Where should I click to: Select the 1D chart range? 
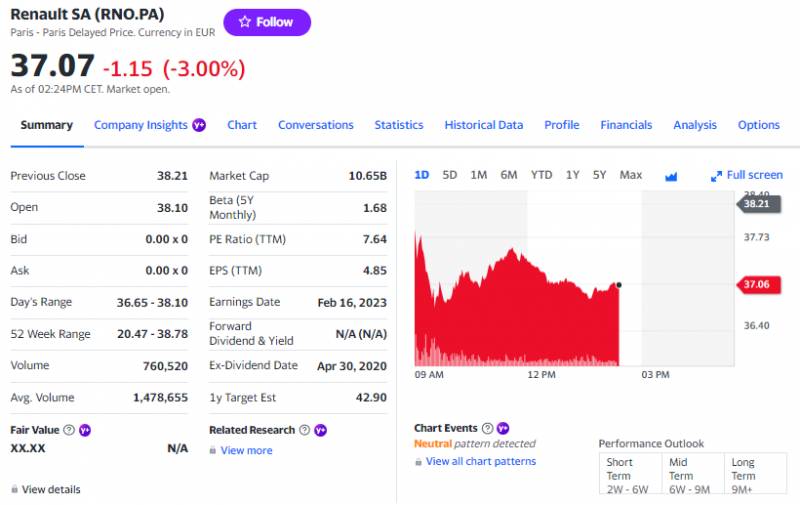coord(421,175)
